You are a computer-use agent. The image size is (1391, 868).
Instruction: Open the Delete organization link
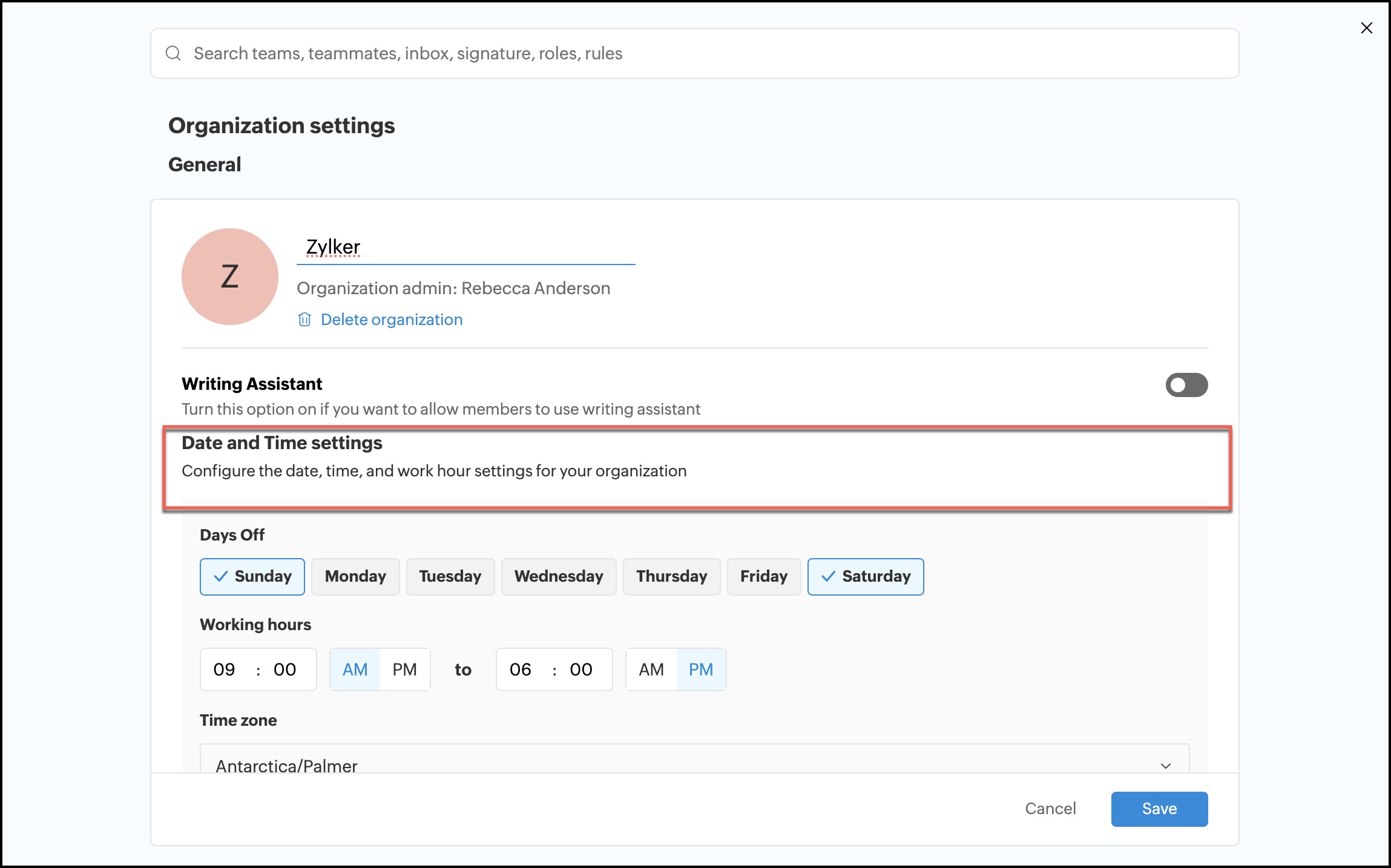391,320
